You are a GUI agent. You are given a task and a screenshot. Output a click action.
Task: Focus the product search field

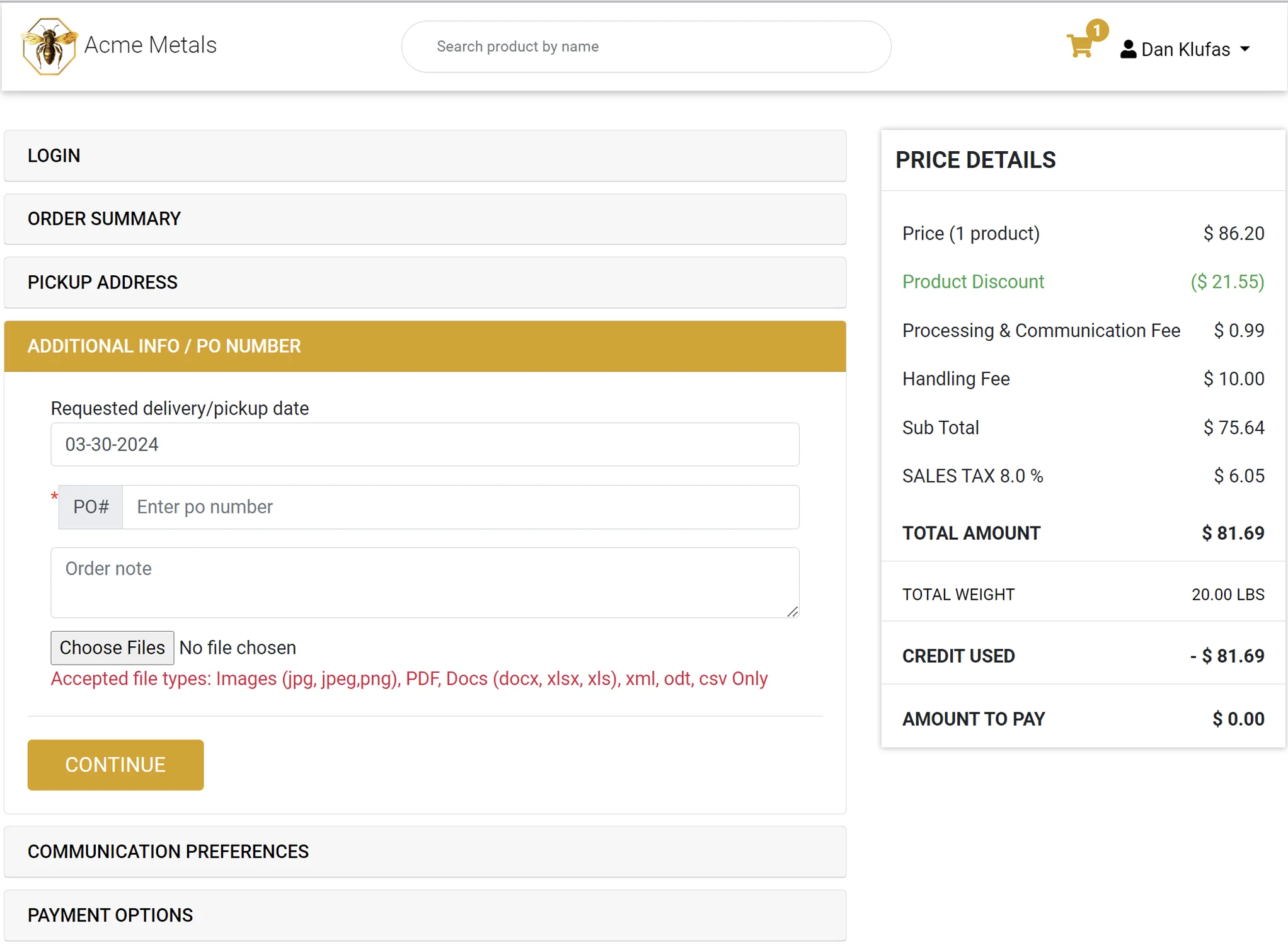[646, 47]
